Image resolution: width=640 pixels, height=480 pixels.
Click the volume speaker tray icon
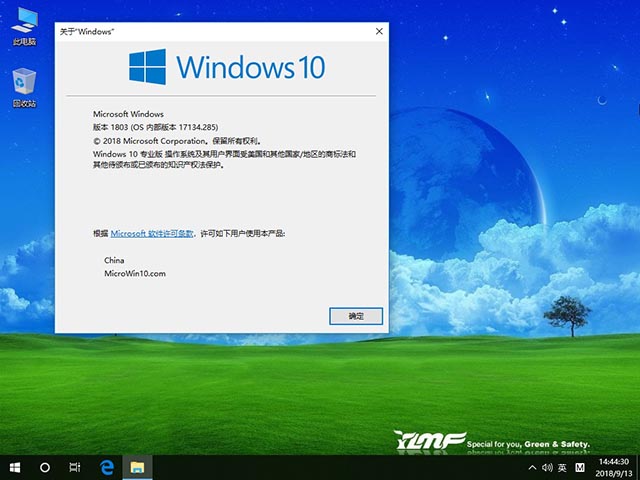[547, 467]
